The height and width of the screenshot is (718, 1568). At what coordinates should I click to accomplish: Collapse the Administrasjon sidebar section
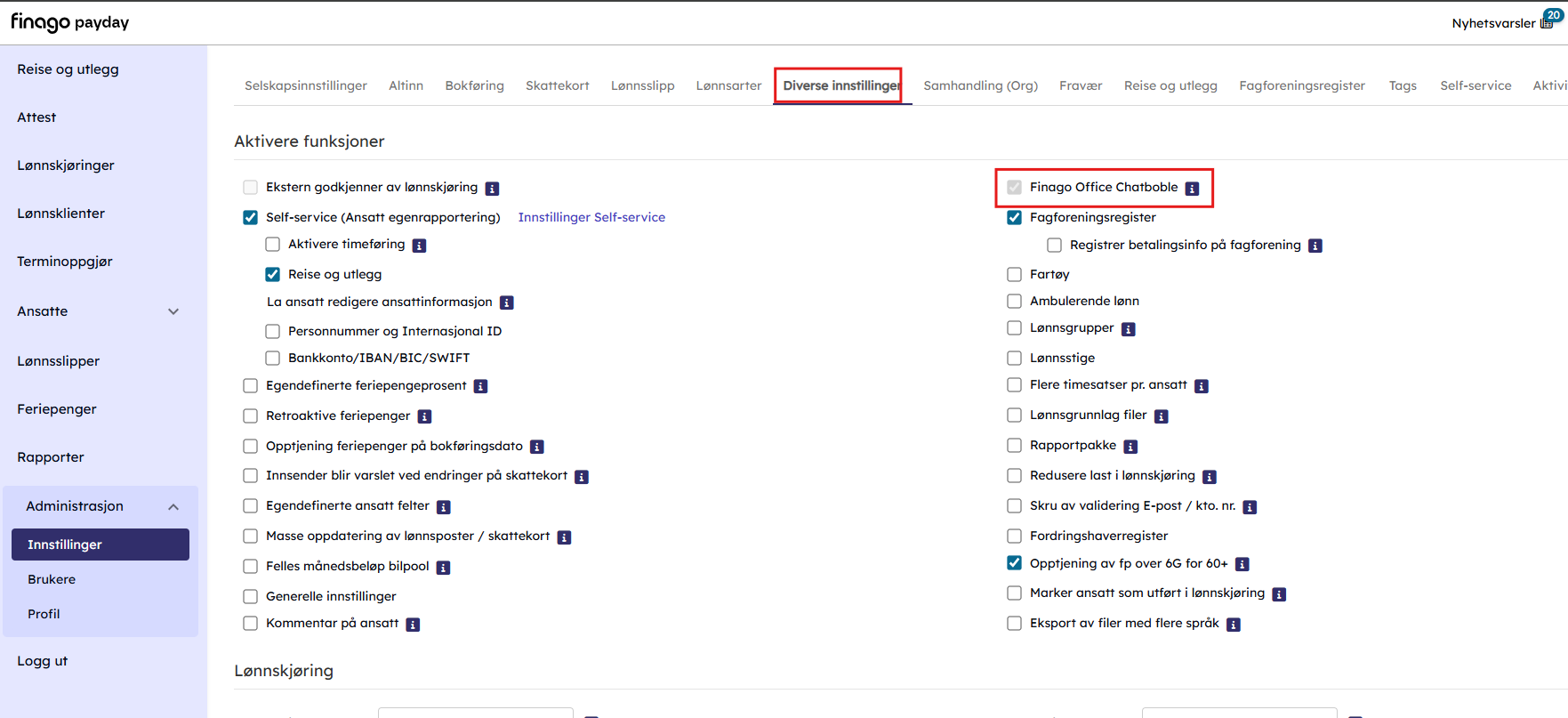click(173, 506)
